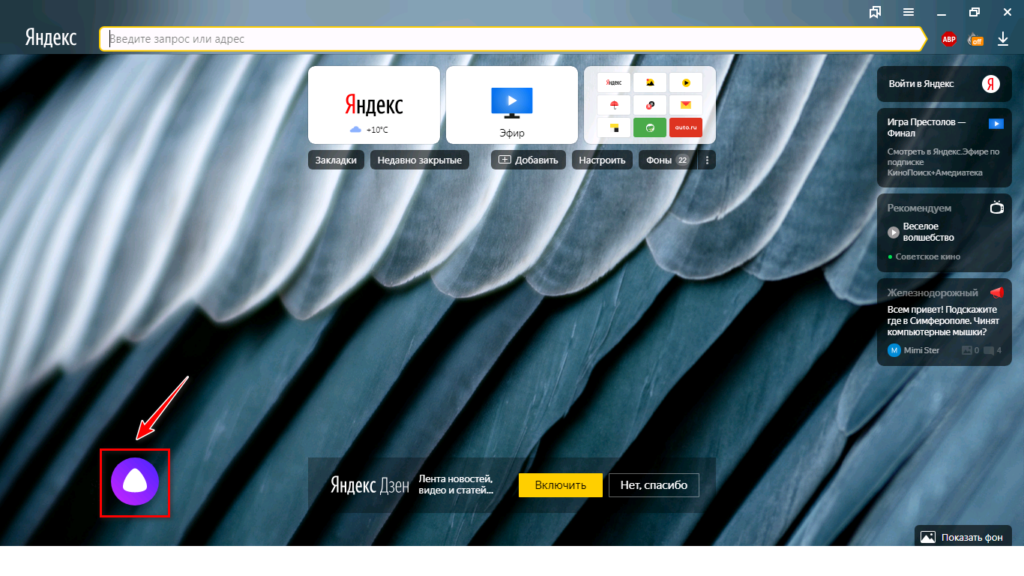Image resolution: width=1024 pixels, height=576 pixels.
Task: Open Yandex Mail envelope mini tile
Action: tap(686, 105)
